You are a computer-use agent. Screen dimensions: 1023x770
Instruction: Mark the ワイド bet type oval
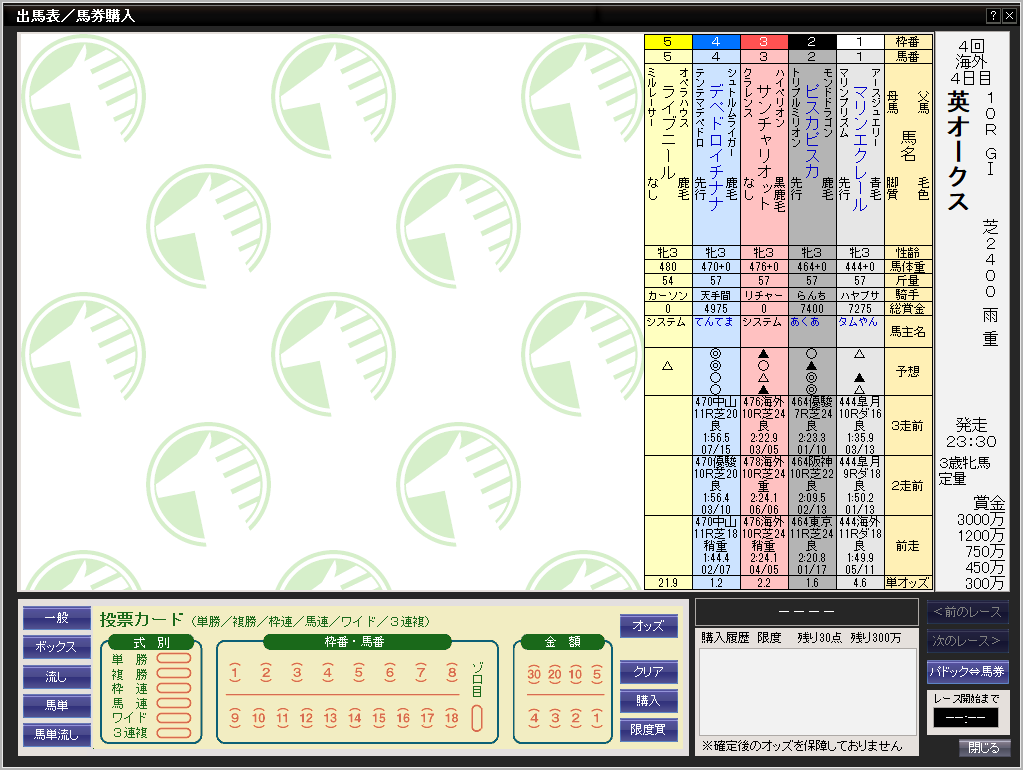point(173,718)
